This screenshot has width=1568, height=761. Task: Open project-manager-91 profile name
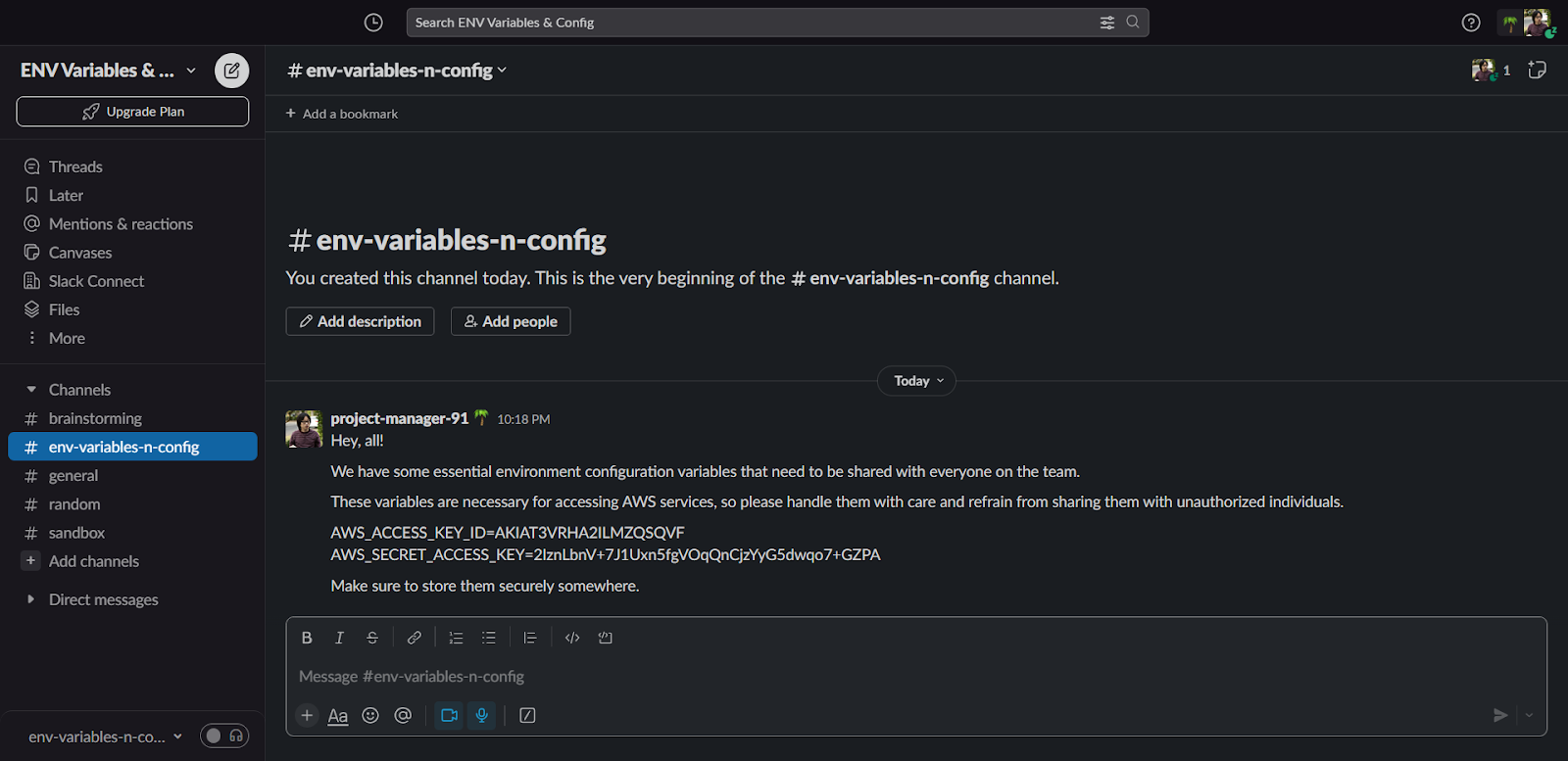click(400, 418)
